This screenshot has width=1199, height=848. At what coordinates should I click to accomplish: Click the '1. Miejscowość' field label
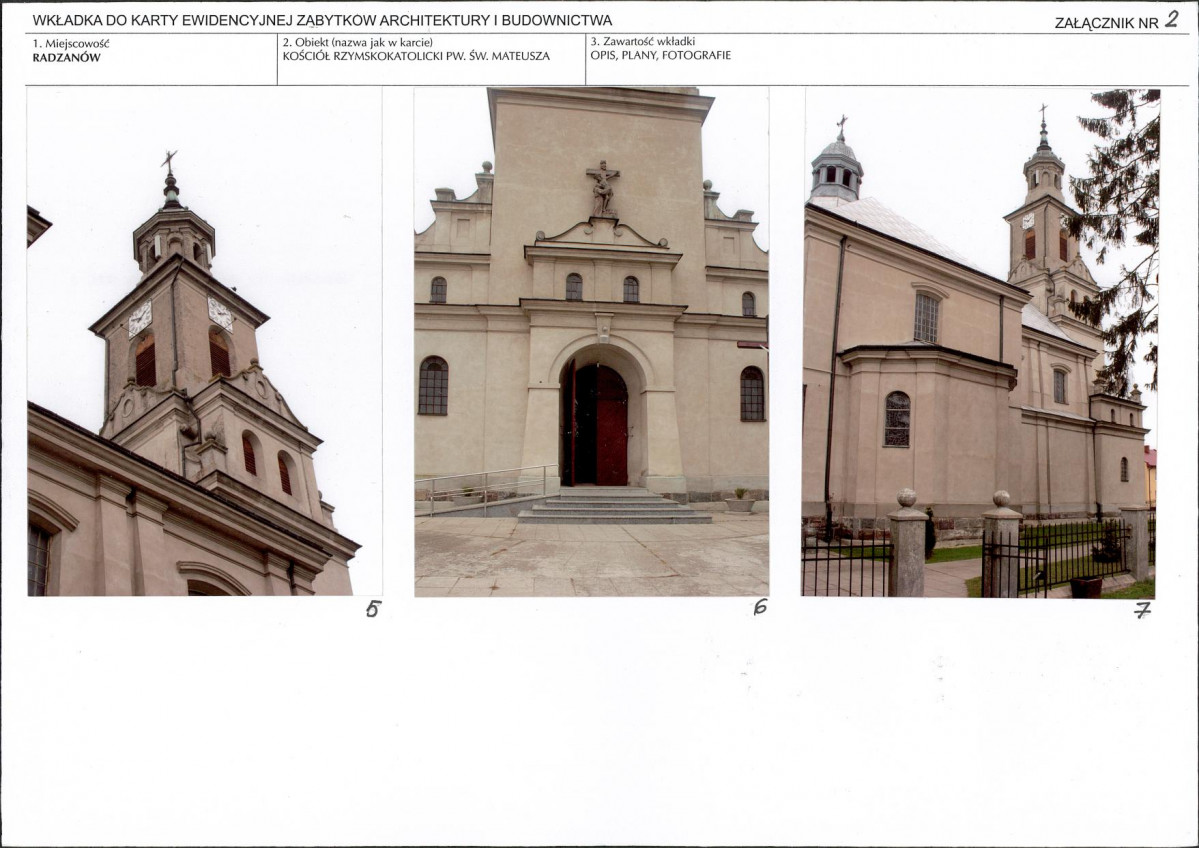pyautogui.click(x=71, y=43)
